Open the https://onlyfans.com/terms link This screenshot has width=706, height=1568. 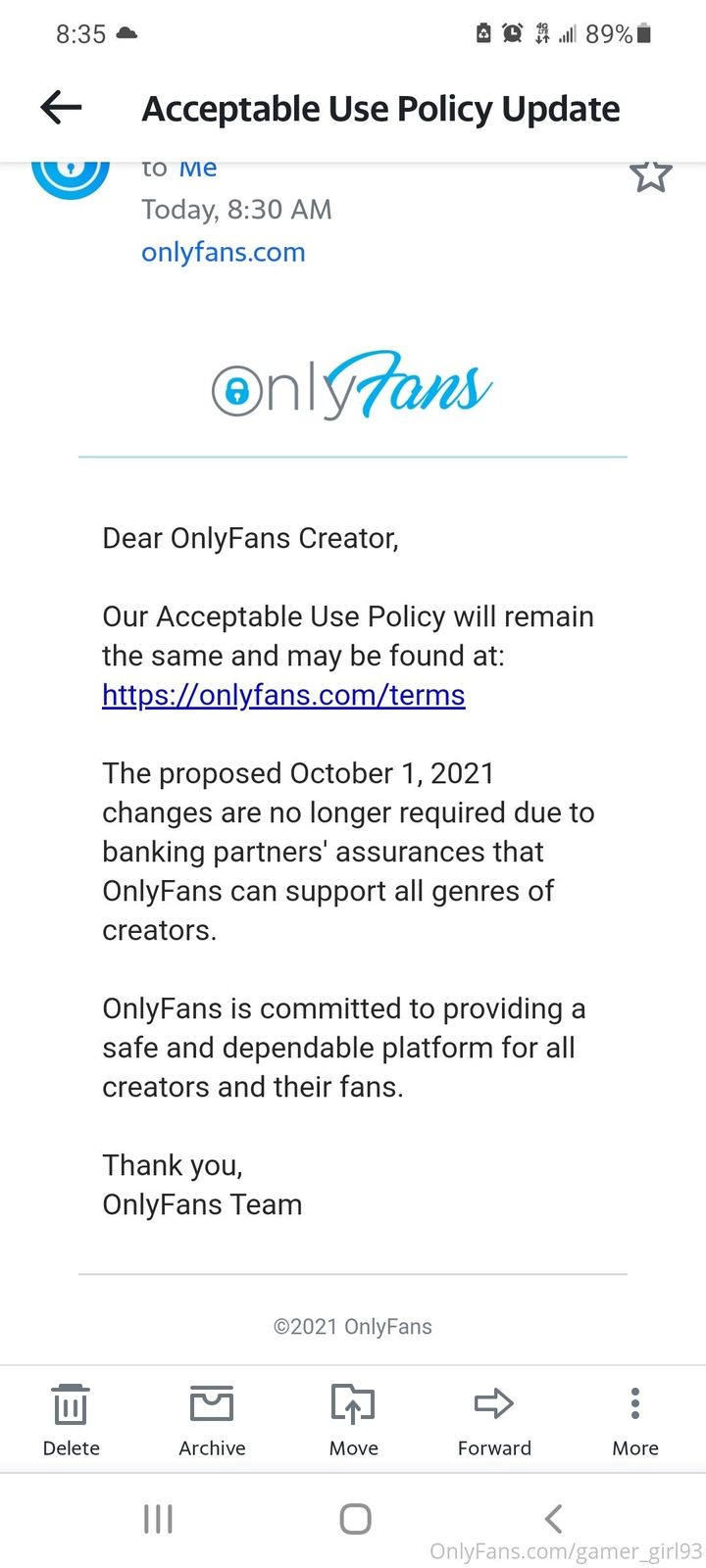pos(283,695)
